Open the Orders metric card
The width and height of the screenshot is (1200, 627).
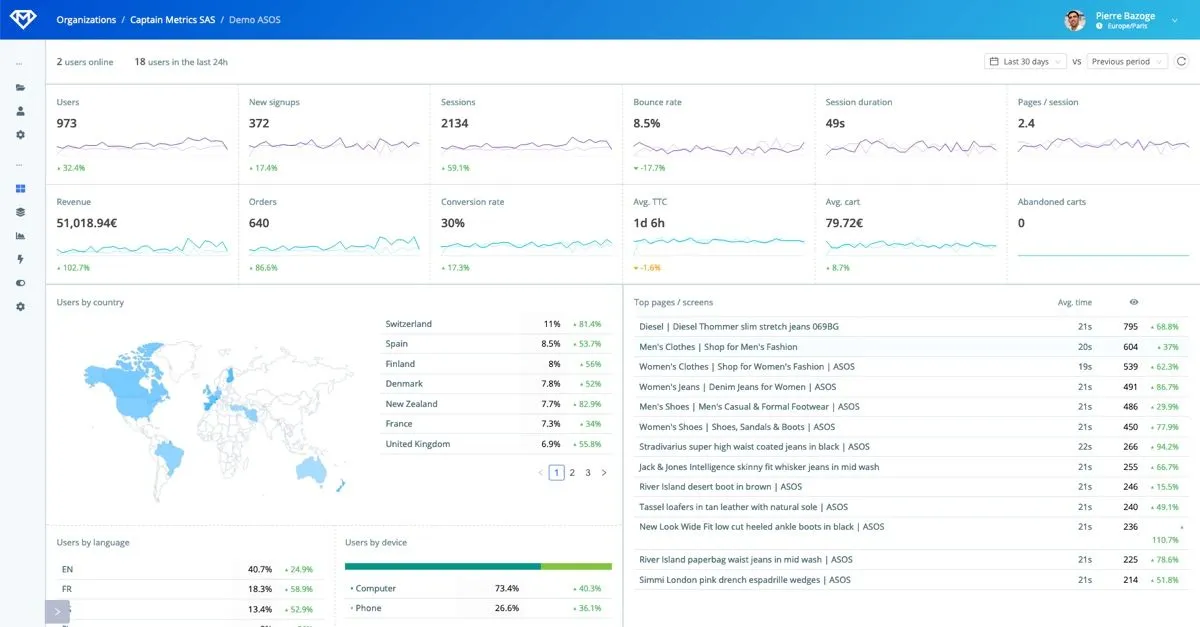333,234
